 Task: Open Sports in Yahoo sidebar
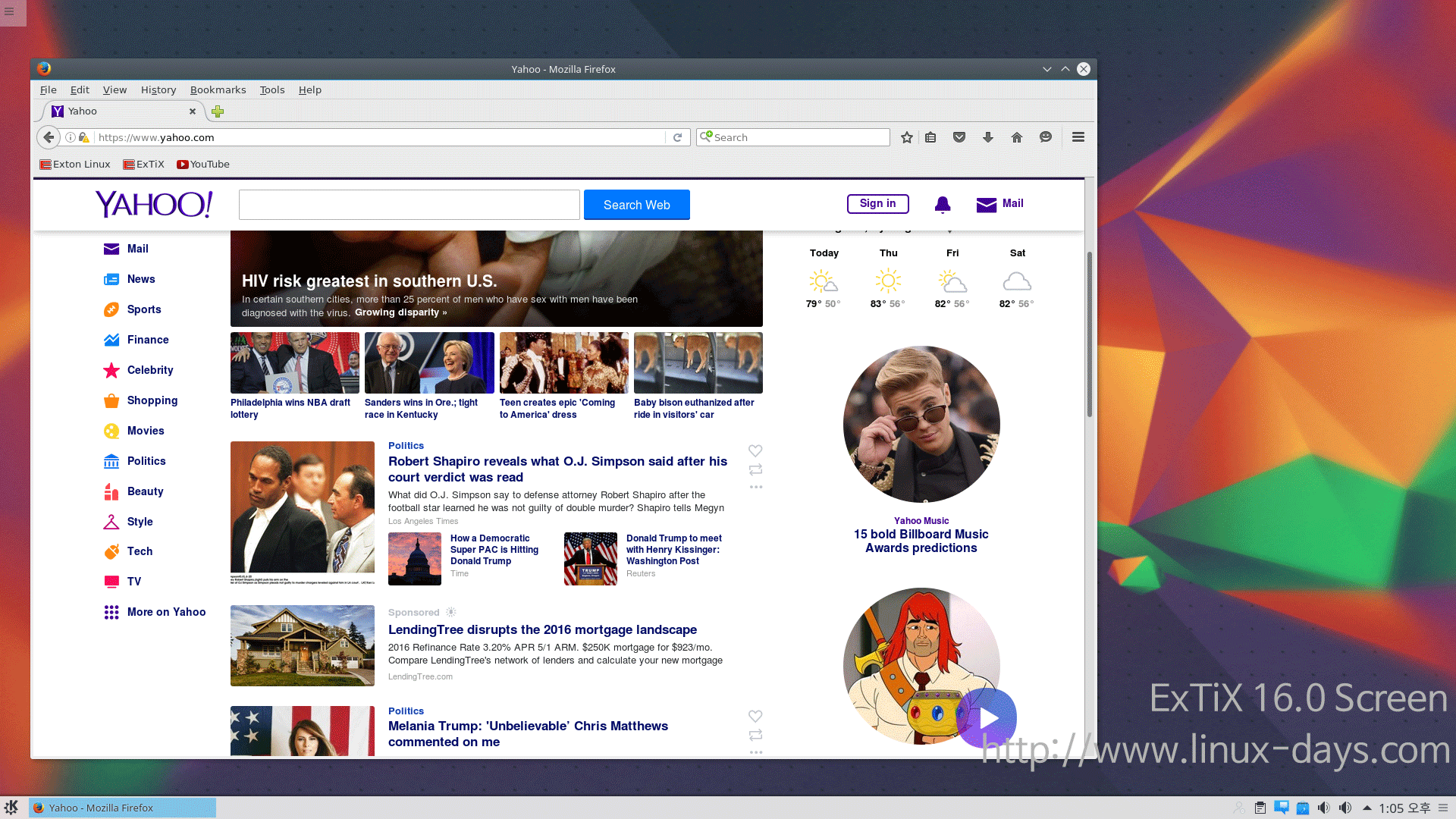click(133, 309)
